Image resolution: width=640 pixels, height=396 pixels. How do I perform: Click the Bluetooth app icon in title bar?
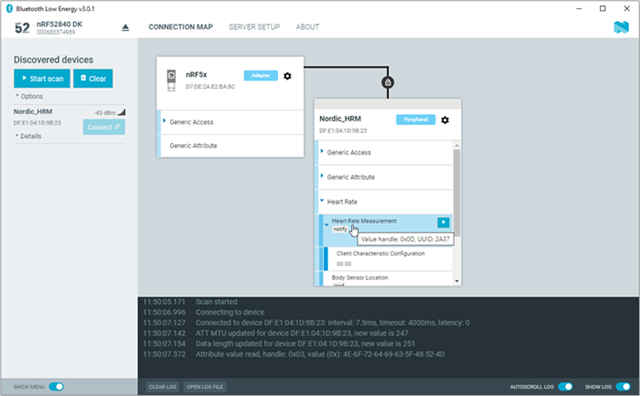tap(9, 9)
